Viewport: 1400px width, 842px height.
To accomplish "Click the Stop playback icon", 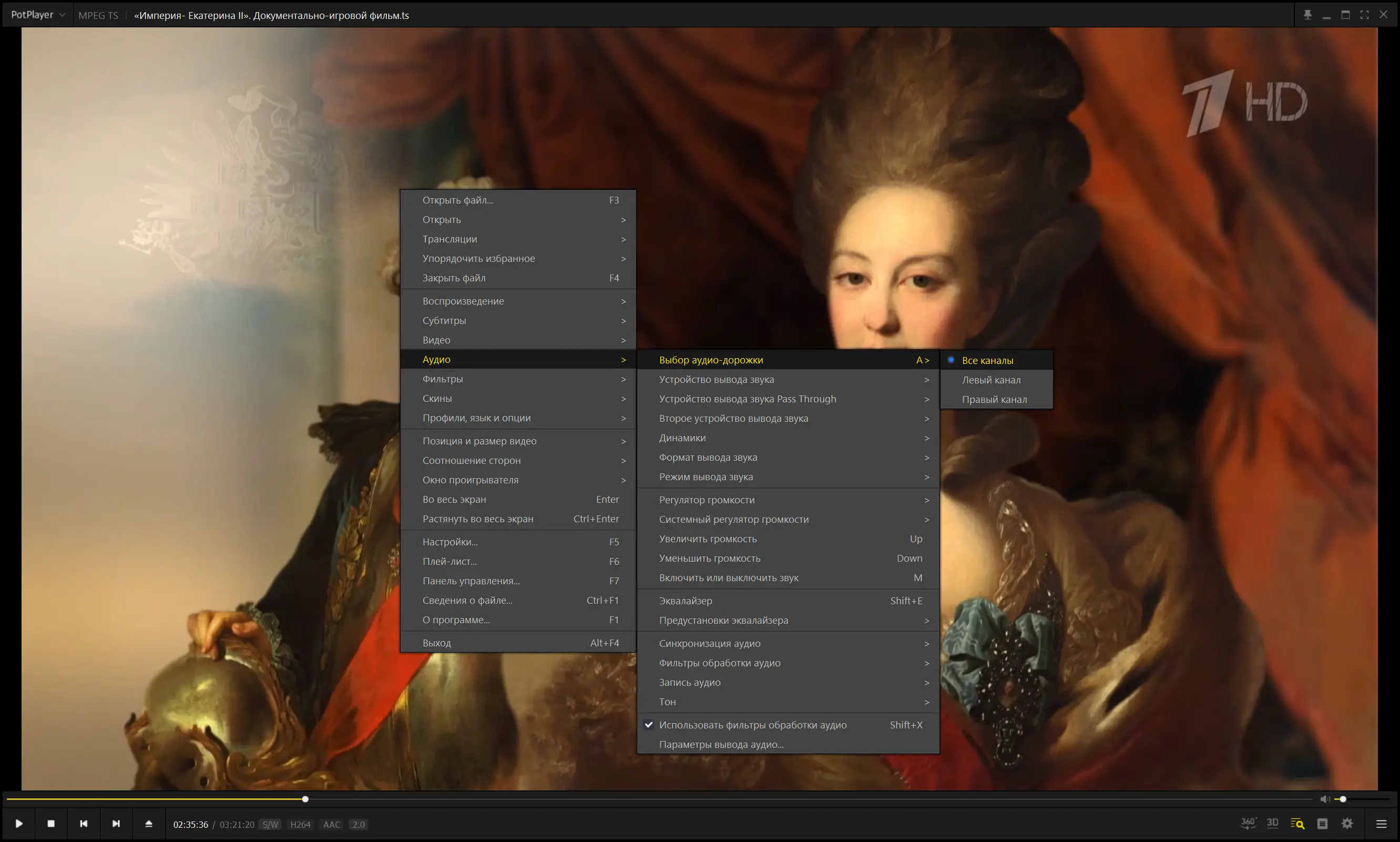I will pos(51,823).
